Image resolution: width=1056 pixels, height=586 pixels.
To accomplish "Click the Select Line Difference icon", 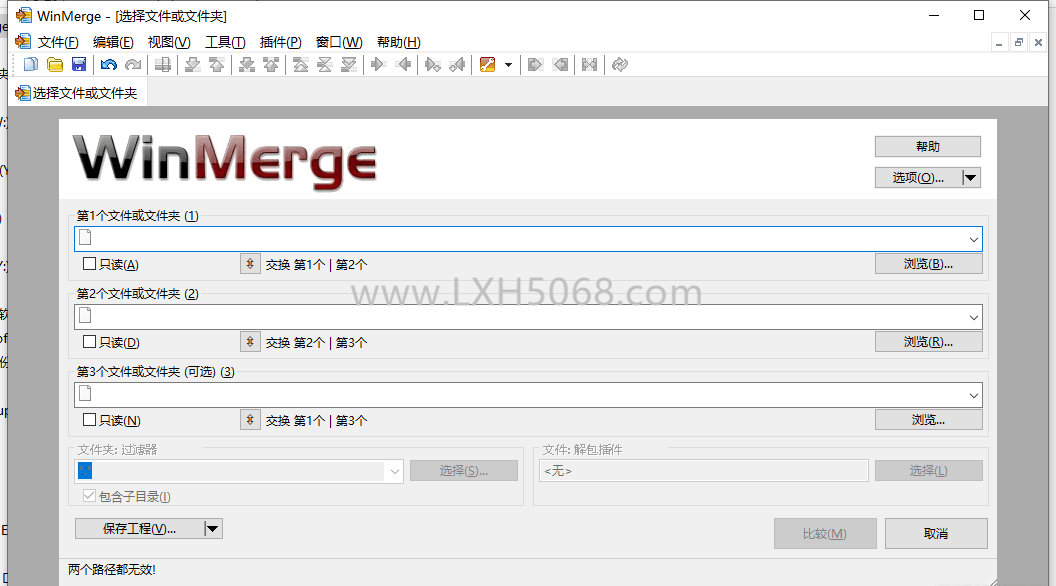I will [x=163, y=65].
